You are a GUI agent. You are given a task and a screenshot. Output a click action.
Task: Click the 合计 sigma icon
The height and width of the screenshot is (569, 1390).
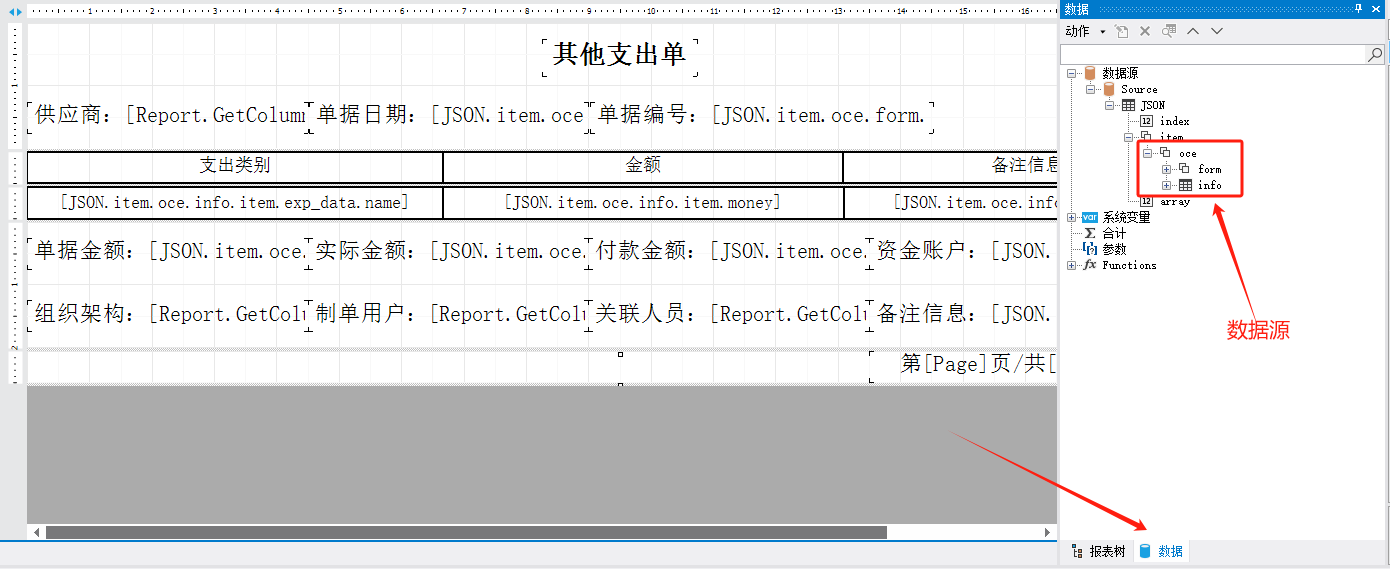1090,233
